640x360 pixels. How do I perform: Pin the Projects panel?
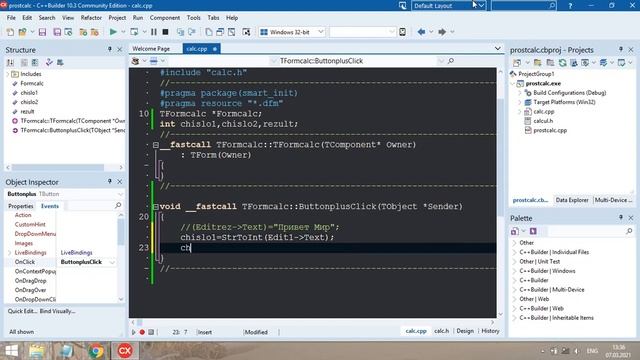(x=620, y=49)
